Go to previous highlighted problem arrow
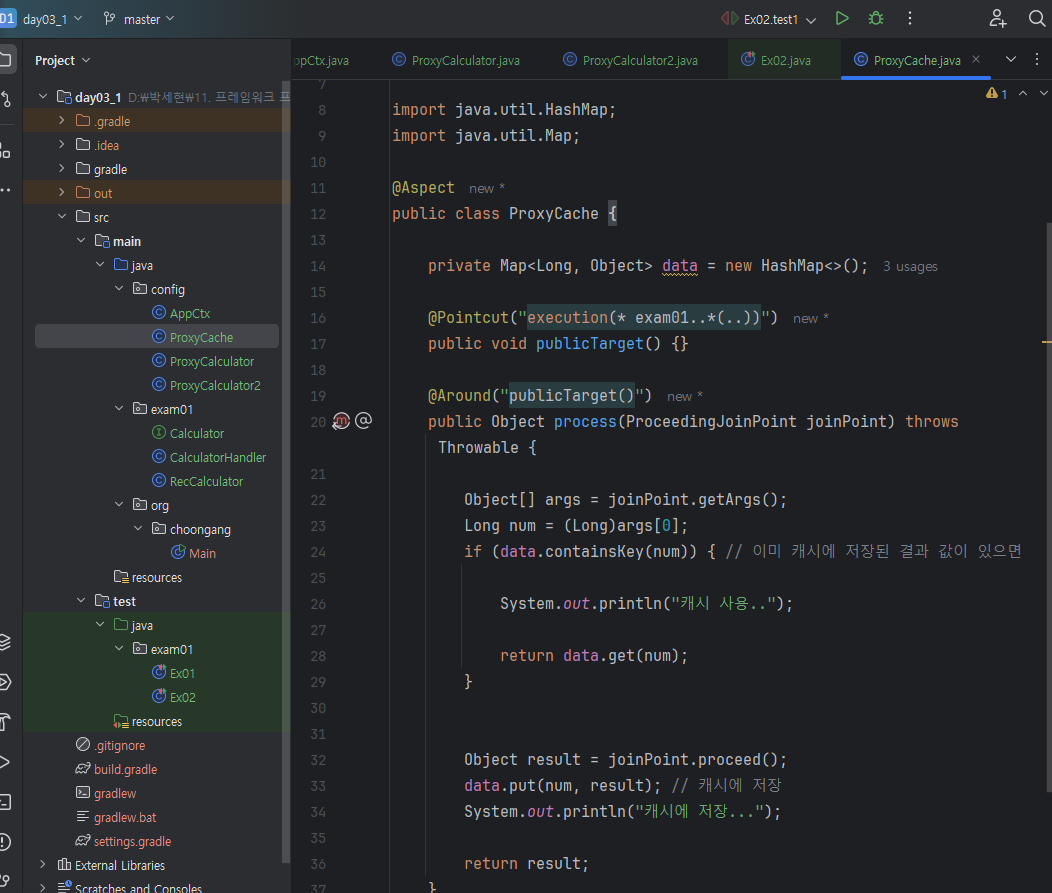Screen dimensions: 1052x893 coord(1023,94)
